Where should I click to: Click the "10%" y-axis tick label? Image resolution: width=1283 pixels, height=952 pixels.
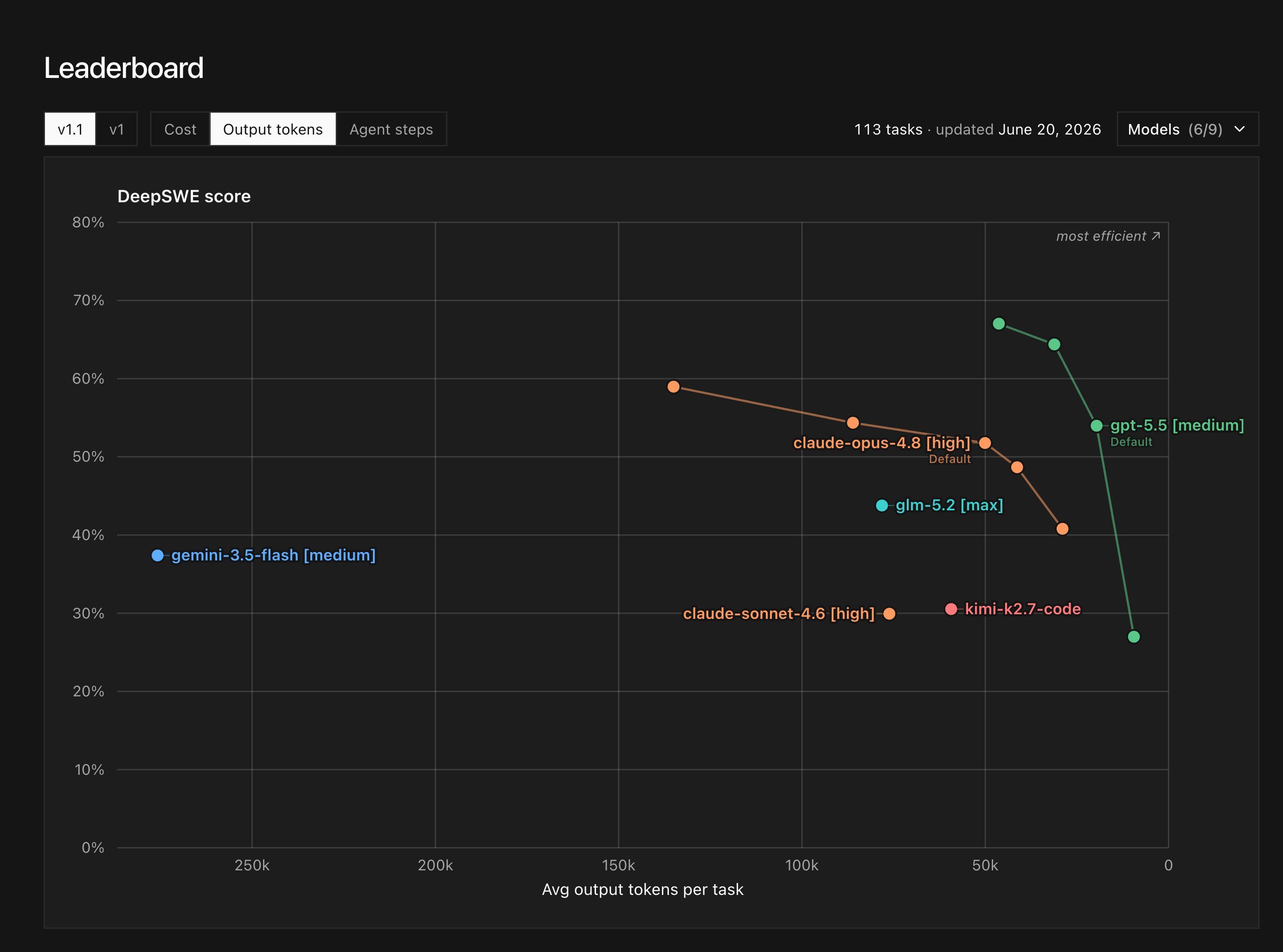click(x=90, y=770)
